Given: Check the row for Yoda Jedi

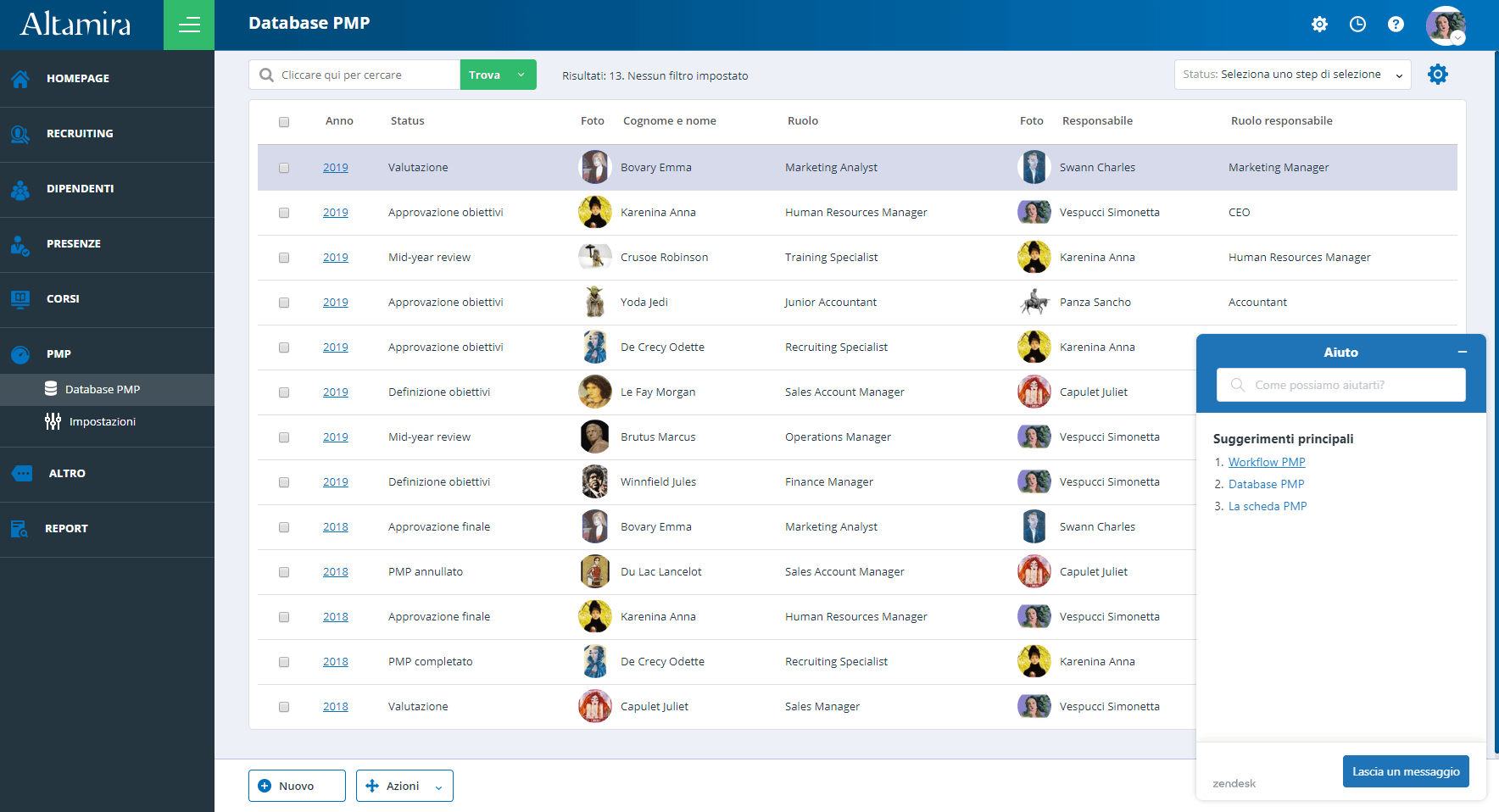Looking at the screenshot, I should (284, 302).
